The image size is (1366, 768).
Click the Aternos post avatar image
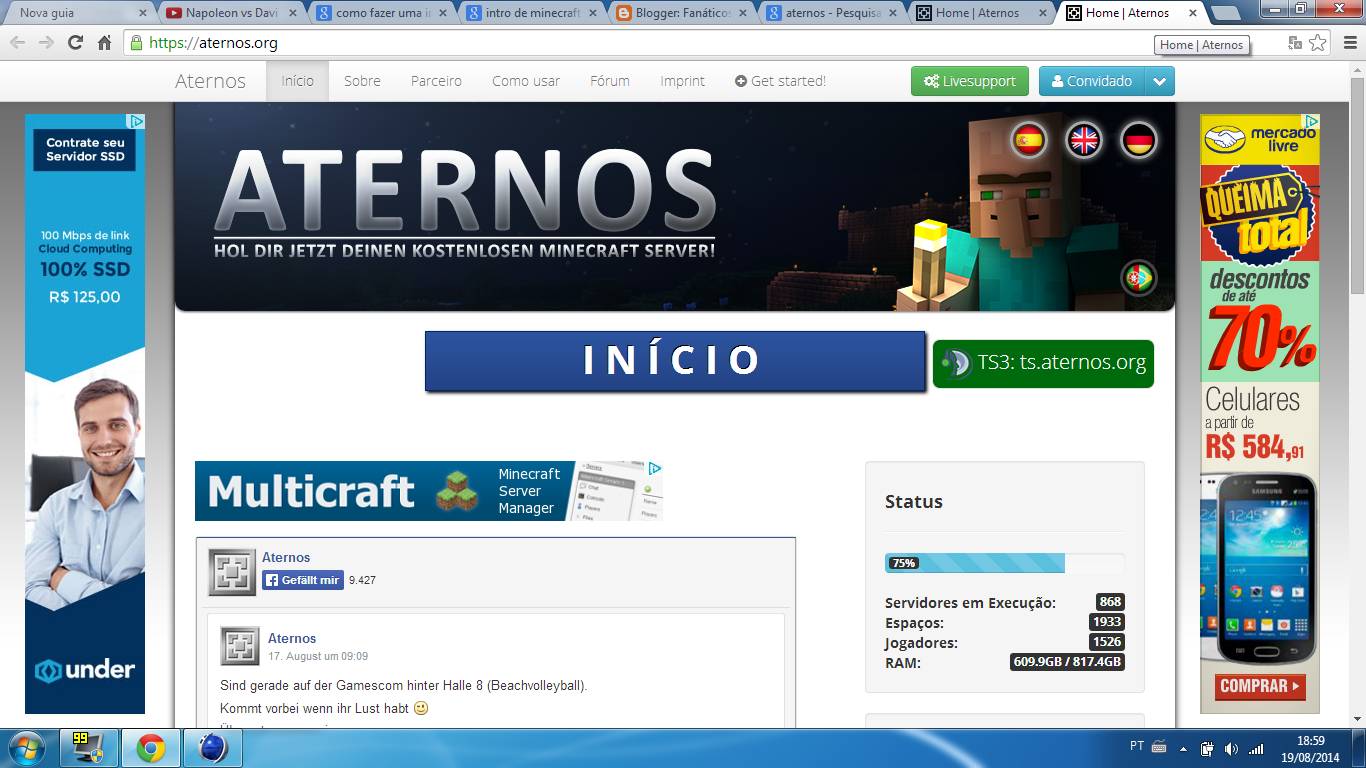click(240, 646)
